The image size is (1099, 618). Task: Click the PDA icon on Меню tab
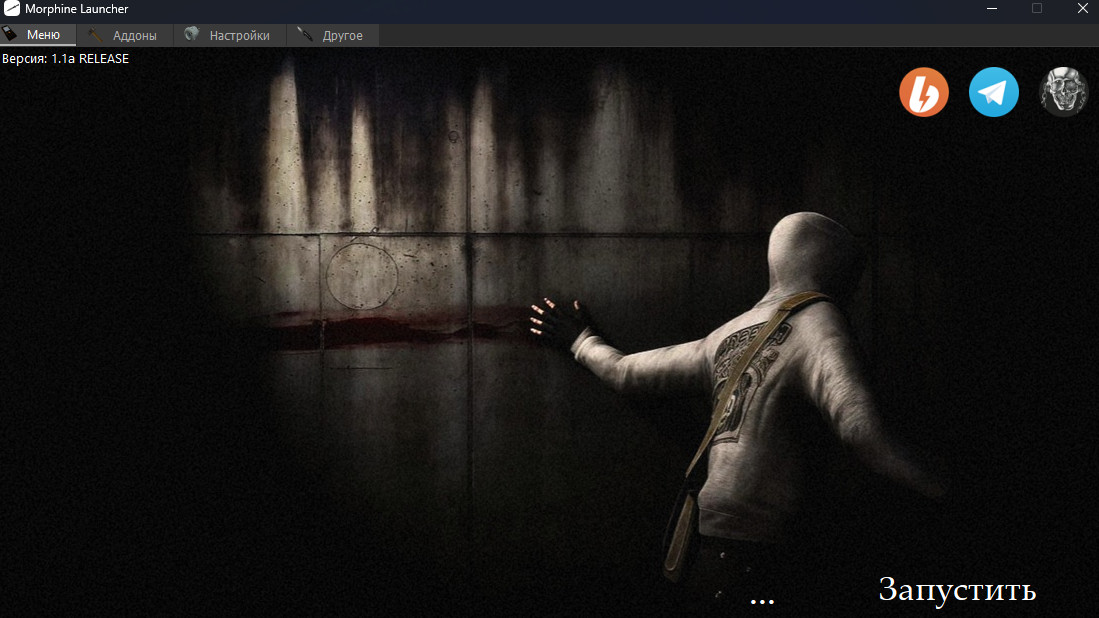pyautogui.click(x=12, y=35)
